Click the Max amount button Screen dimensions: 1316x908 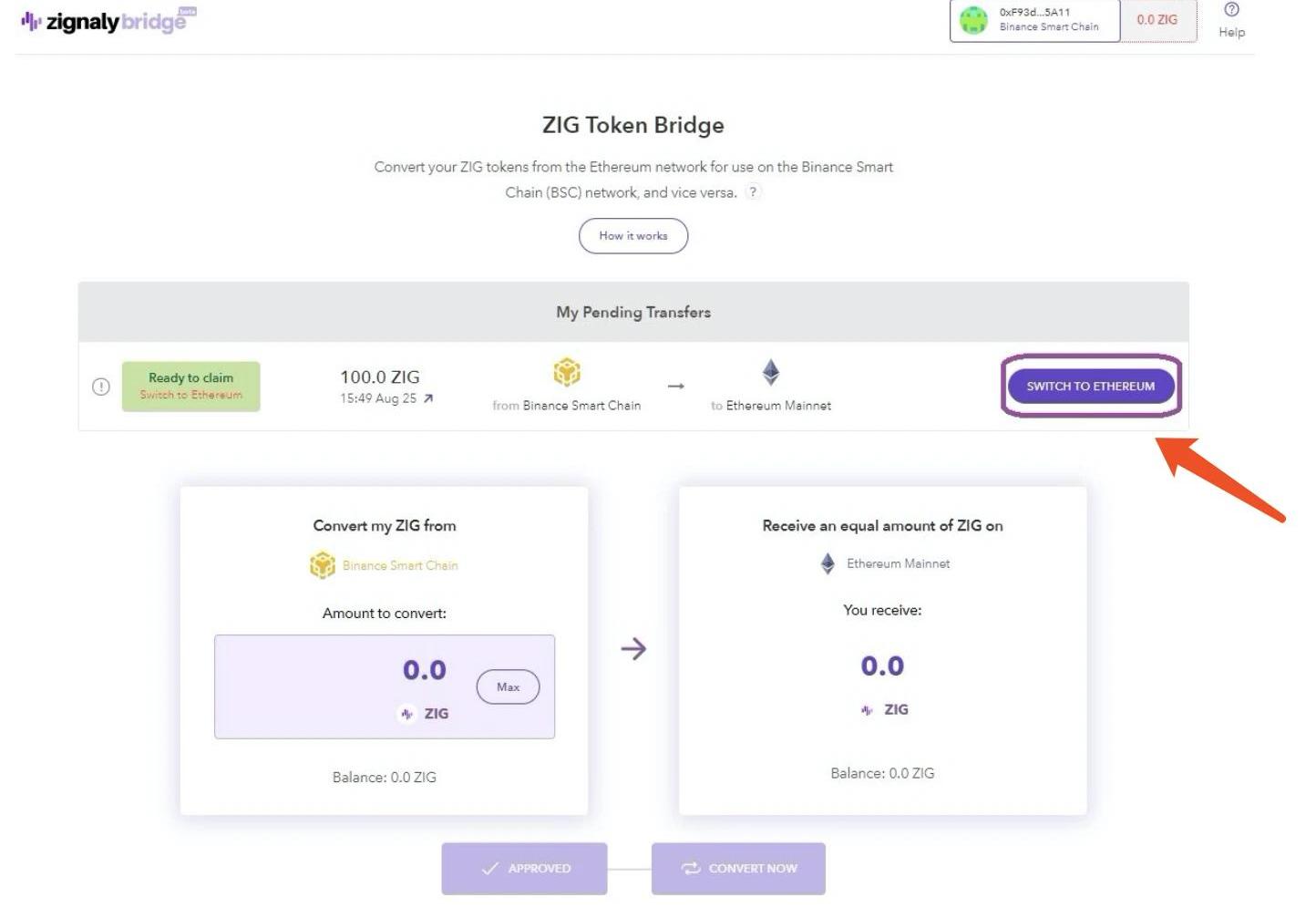(508, 686)
